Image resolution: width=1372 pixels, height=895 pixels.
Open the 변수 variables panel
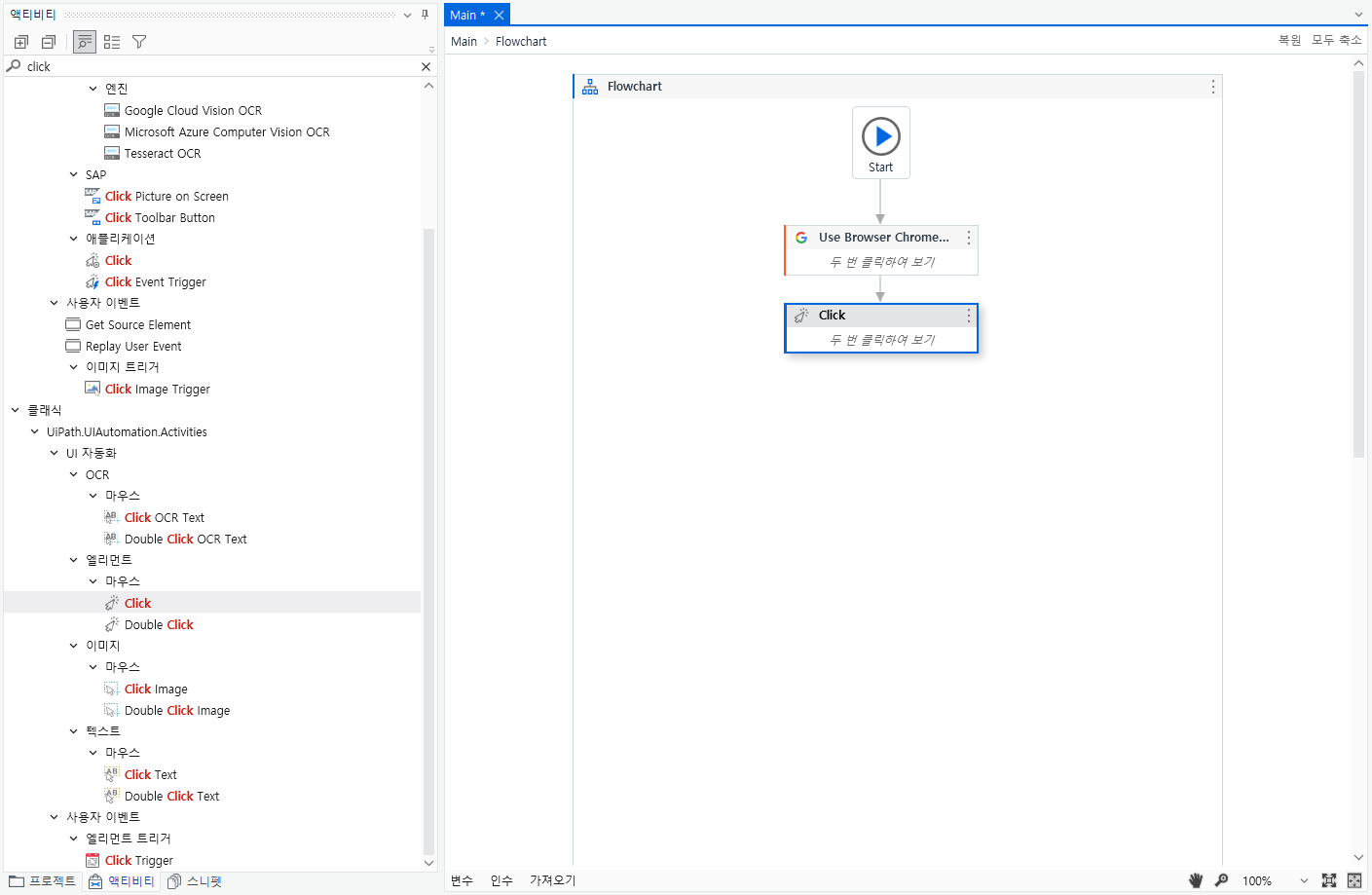click(462, 880)
